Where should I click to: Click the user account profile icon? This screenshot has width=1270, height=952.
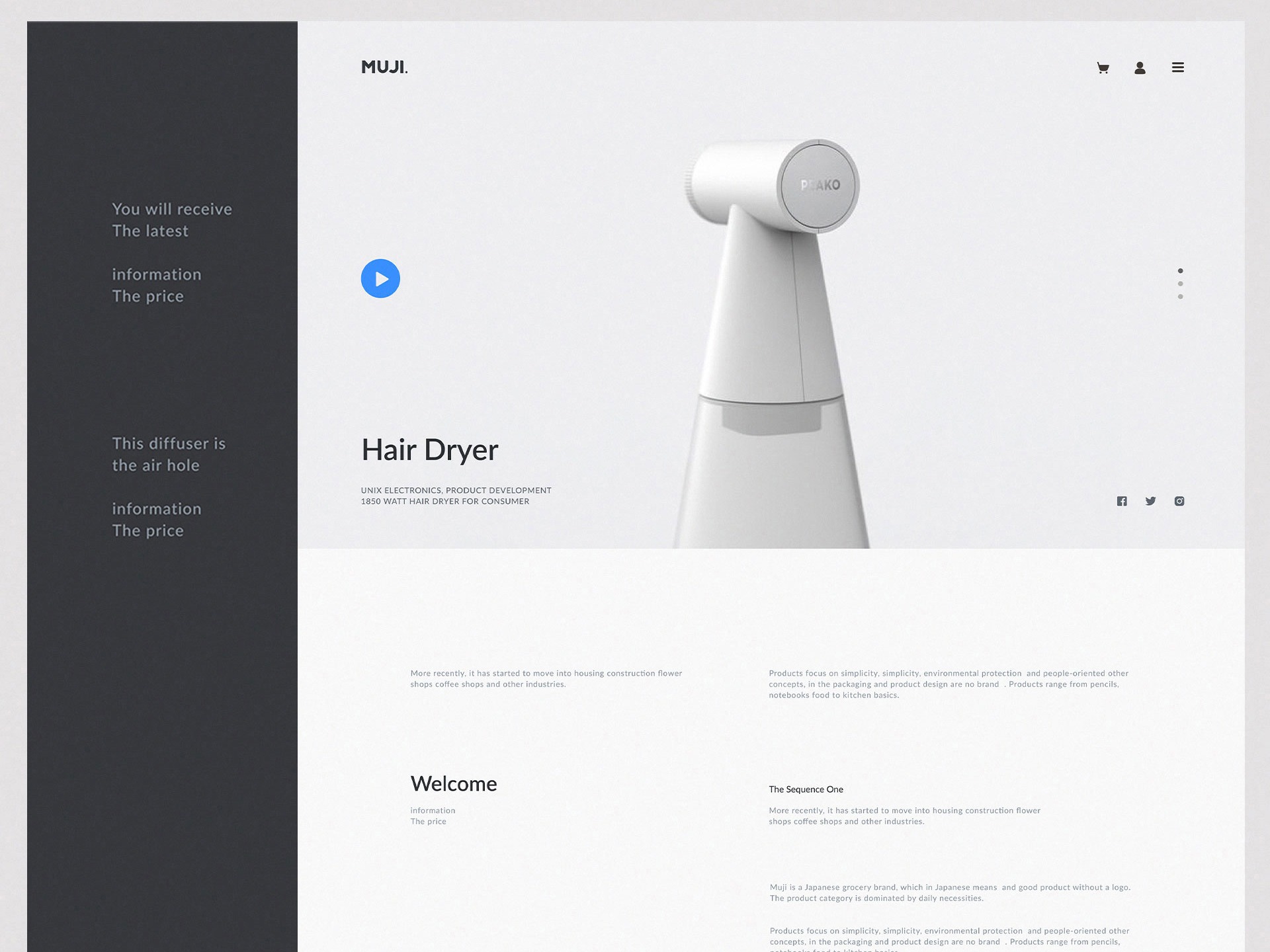pyautogui.click(x=1140, y=67)
